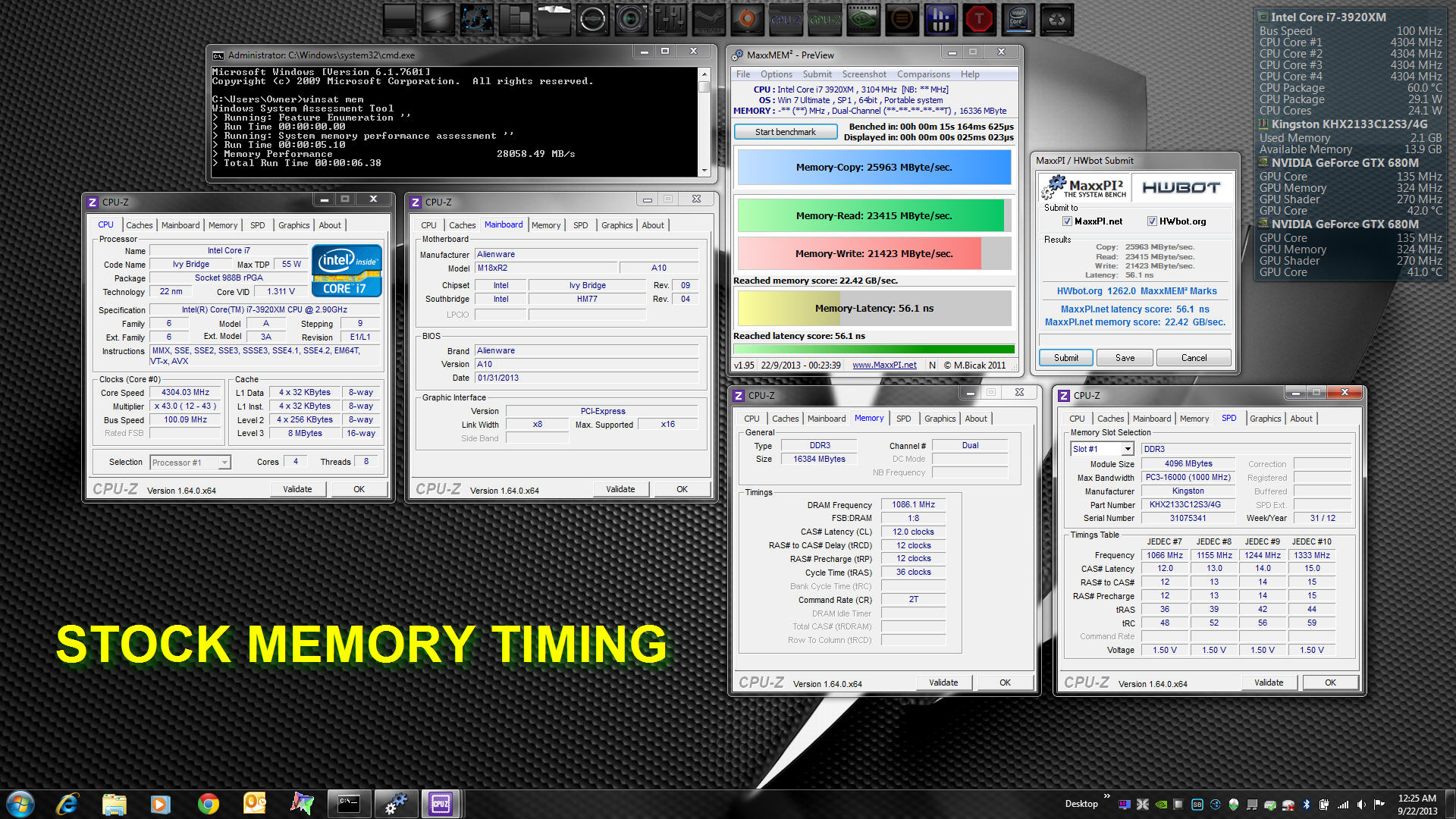The height and width of the screenshot is (819, 1456).
Task: Open Alienware head tray icon
Action: (x=1234, y=805)
